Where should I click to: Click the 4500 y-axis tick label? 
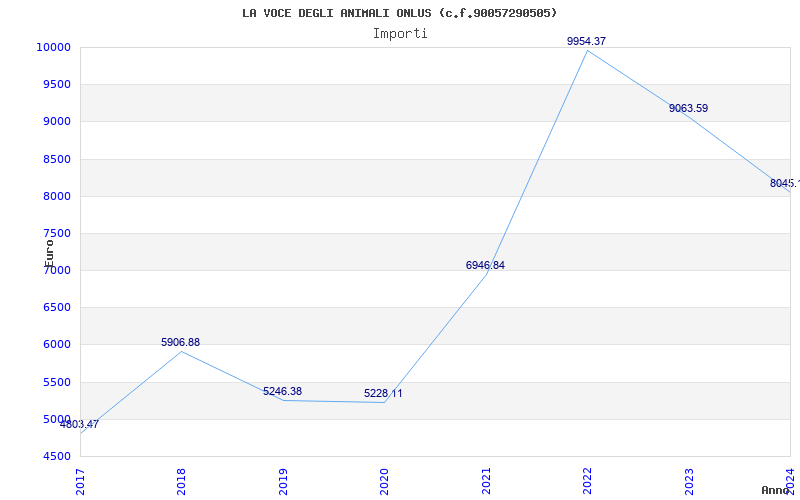[57, 456]
